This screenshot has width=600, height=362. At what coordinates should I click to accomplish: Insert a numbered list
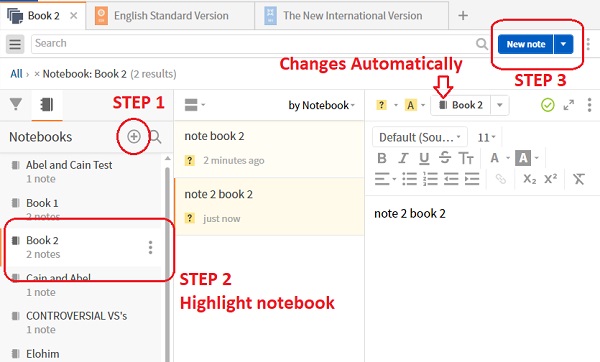click(430, 179)
